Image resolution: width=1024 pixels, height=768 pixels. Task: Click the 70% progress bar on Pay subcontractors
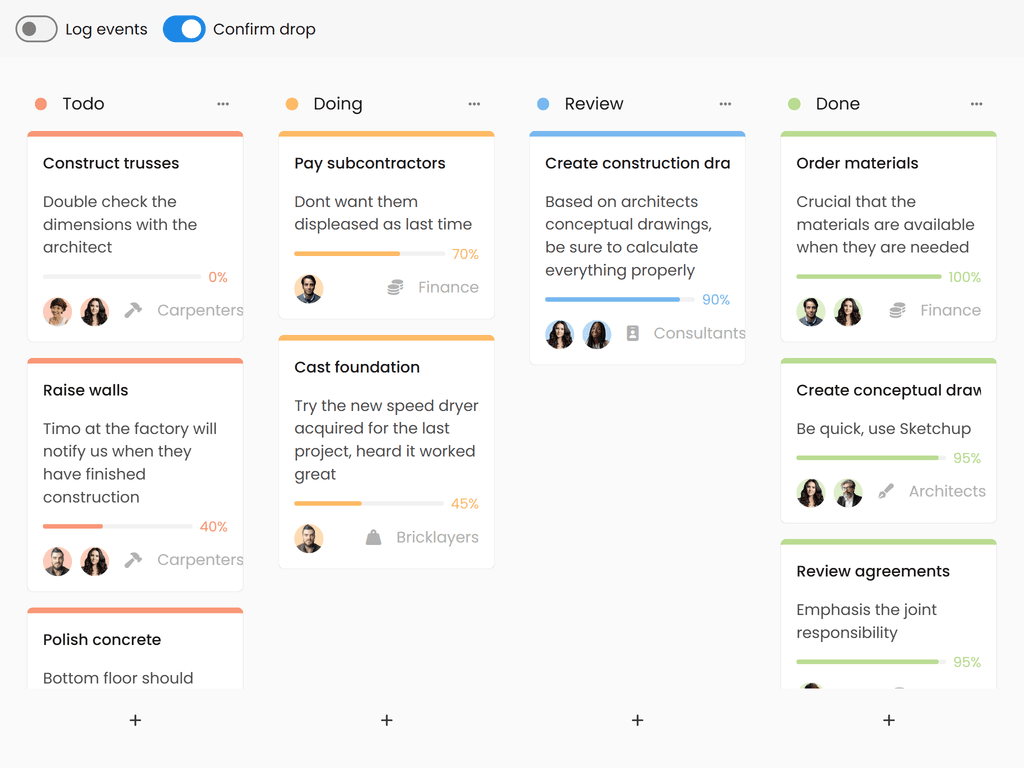[369, 254]
